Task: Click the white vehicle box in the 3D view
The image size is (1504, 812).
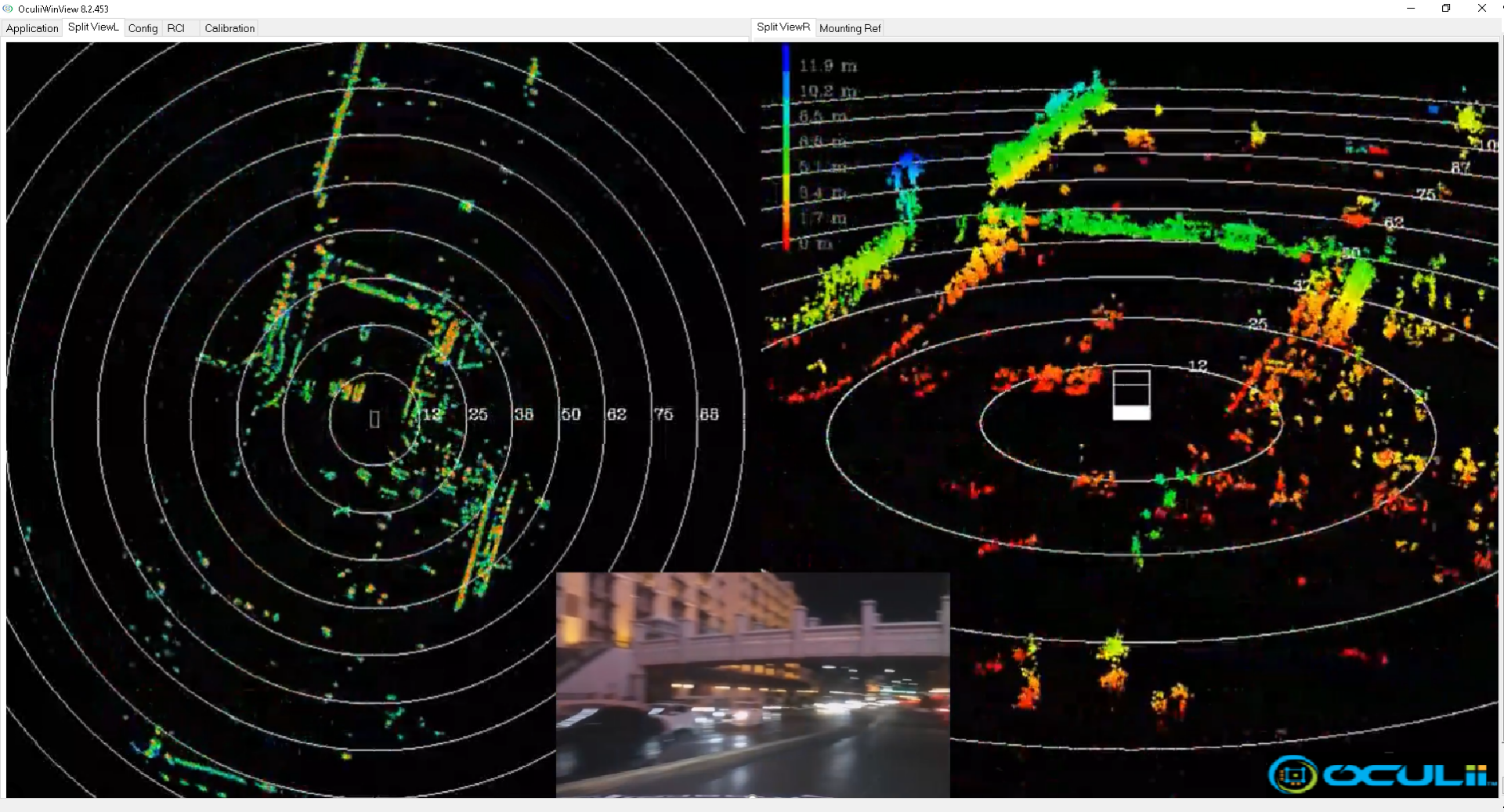Action: pyautogui.click(x=1131, y=395)
